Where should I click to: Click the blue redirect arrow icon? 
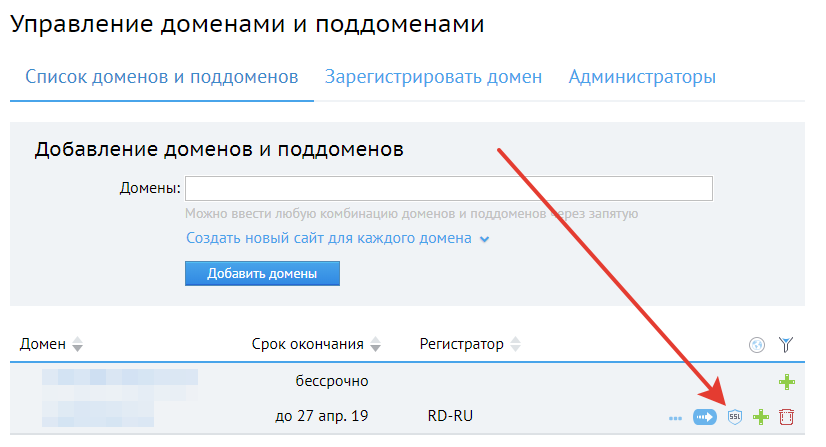(705, 416)
